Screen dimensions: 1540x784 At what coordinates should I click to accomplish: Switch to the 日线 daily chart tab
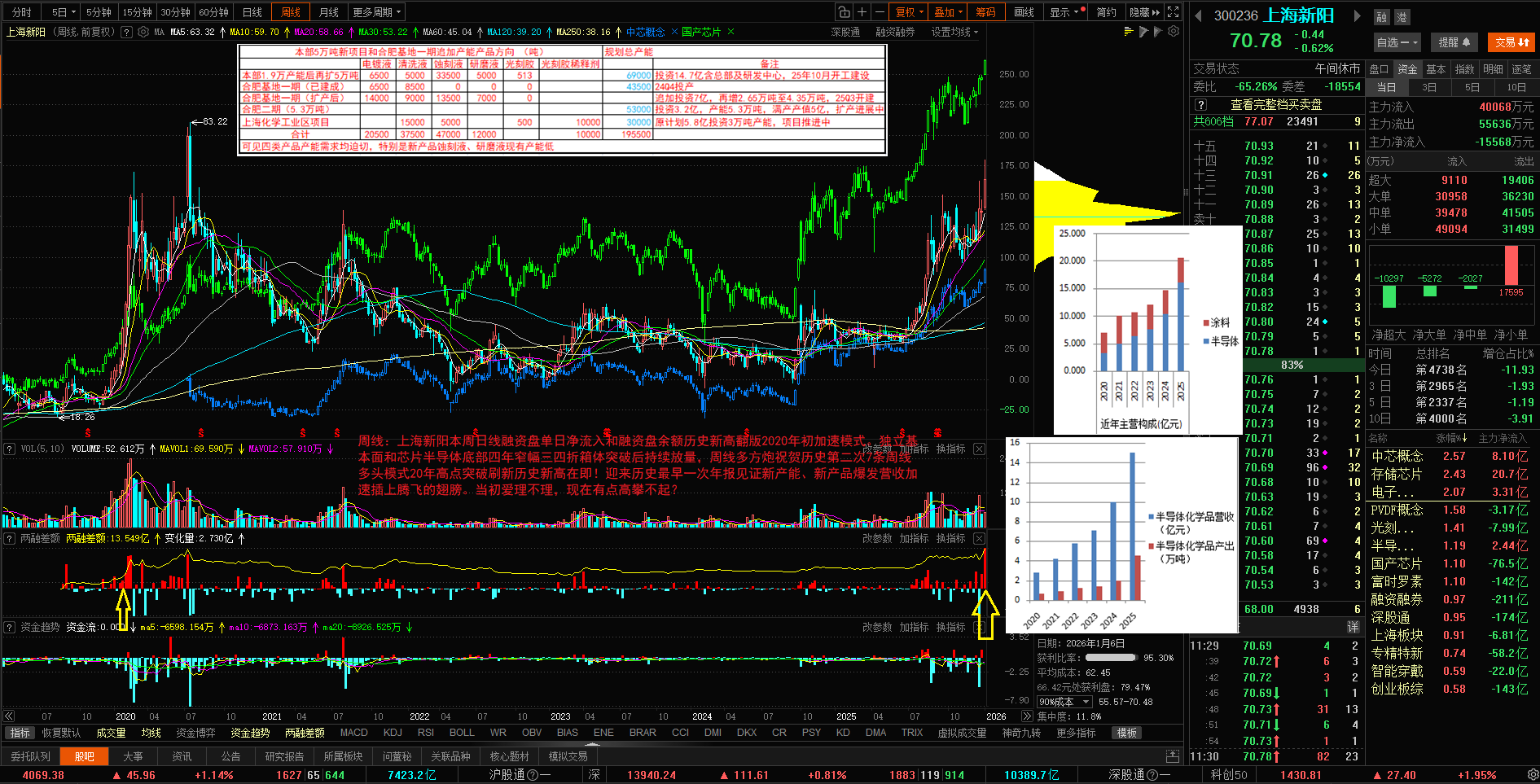252,12
